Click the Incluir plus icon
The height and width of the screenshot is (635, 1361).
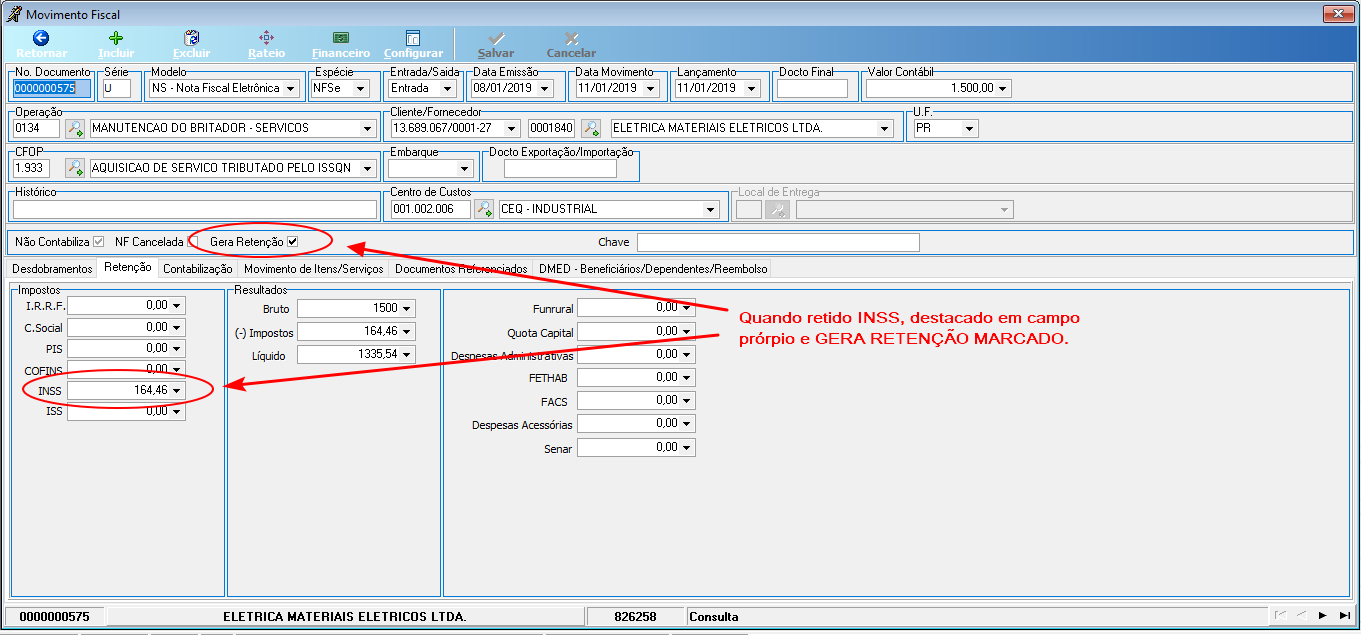point(116,38)
